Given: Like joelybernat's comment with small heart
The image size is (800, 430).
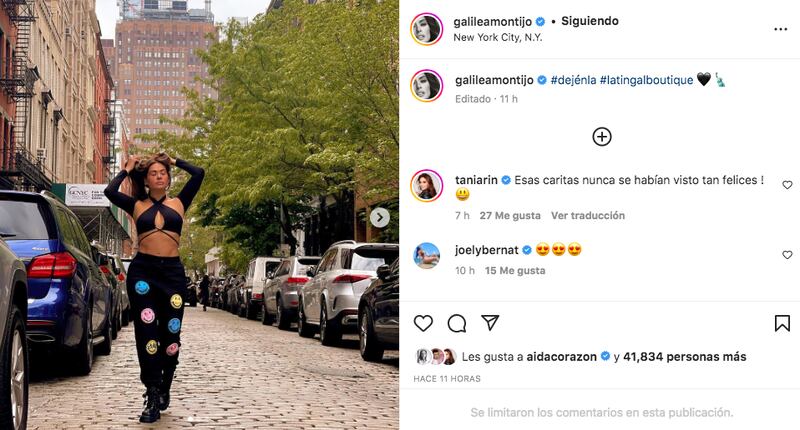Looking at the screenshot, I should (787, 255).
